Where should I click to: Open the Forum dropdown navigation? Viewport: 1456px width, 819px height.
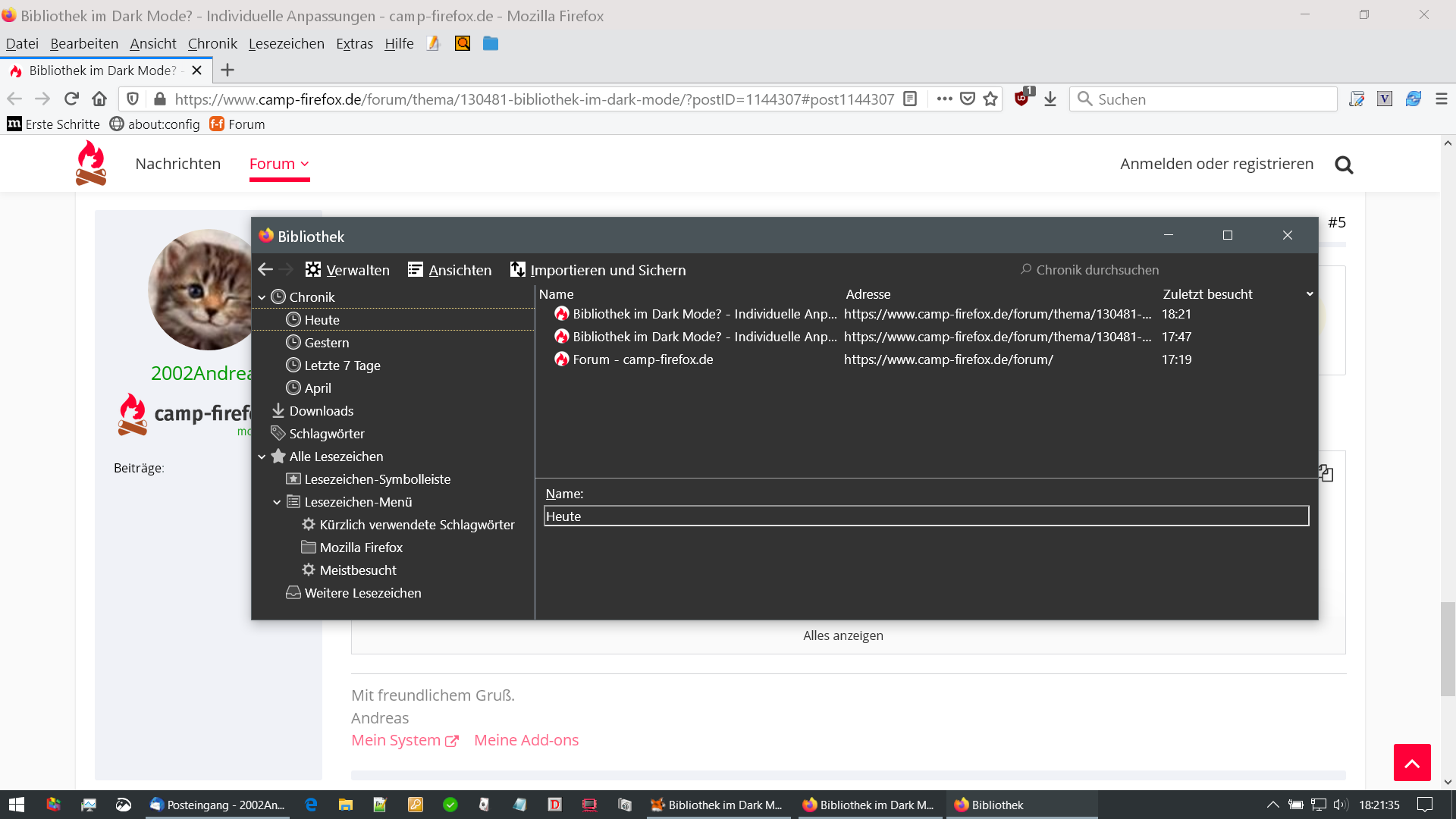(279, 164)
